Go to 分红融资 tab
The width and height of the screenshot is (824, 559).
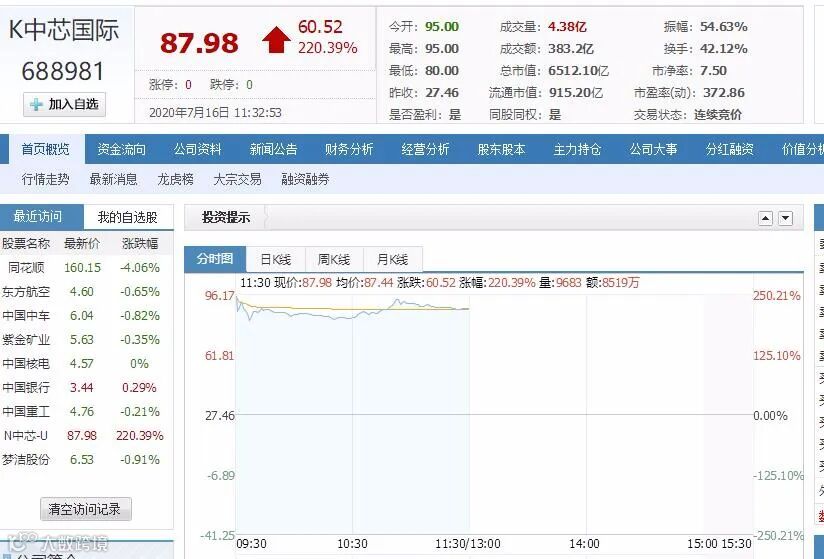point(729,149)
